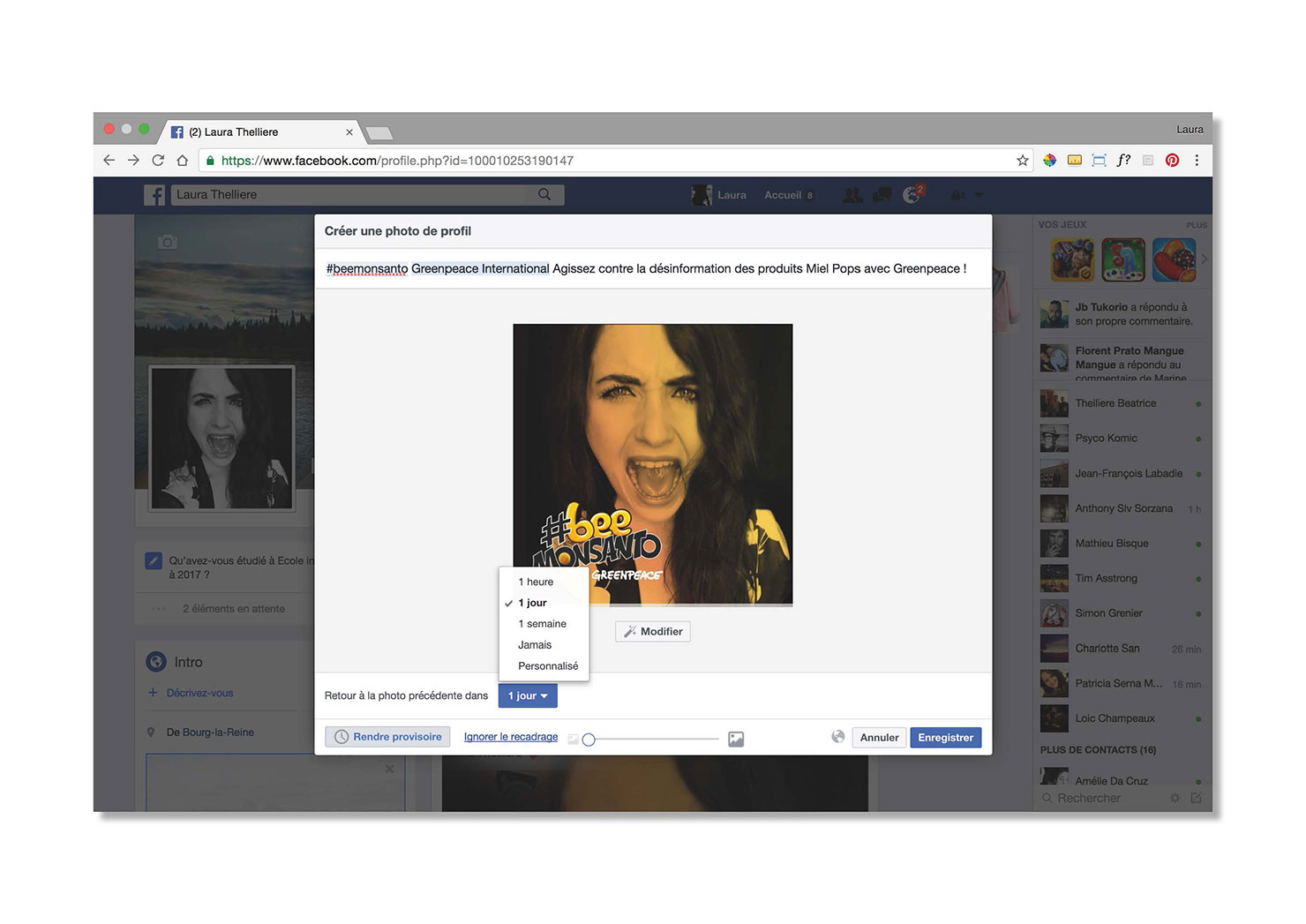Select '1 heure' from the duration list
Screen dimensions: 1306x924
536,582
